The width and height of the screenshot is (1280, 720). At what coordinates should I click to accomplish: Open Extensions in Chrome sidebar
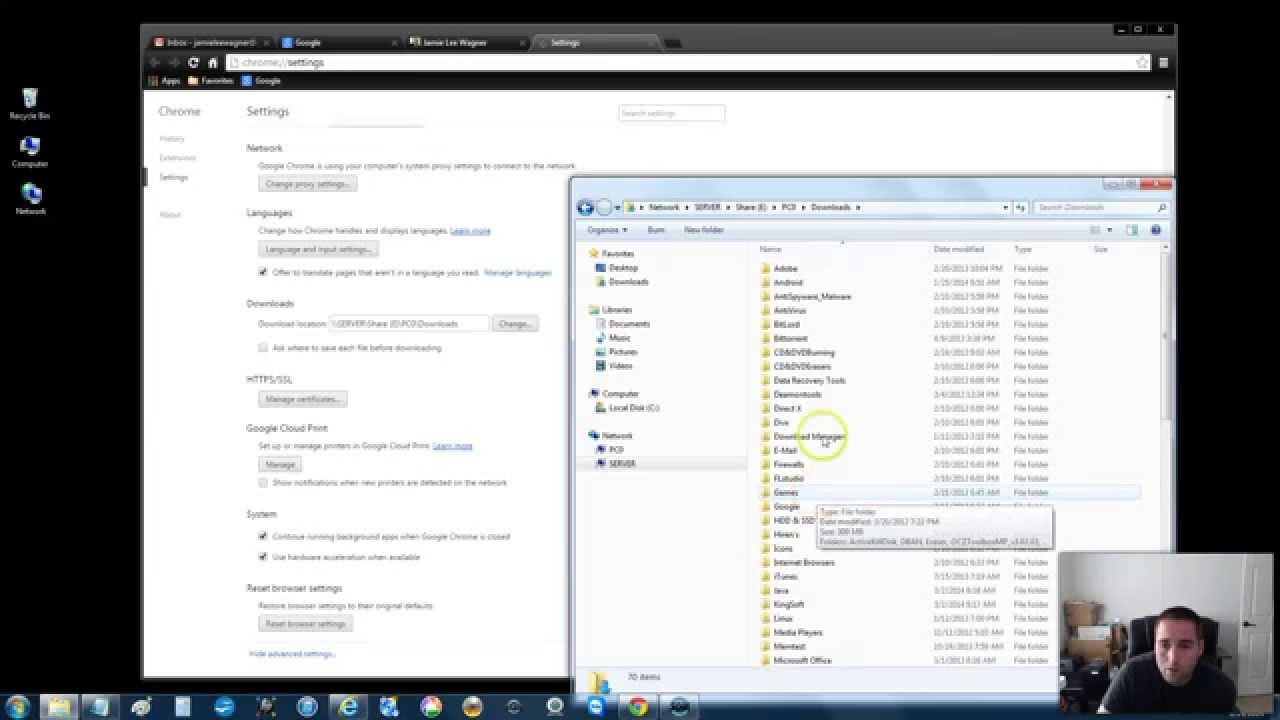coord(177,158)
